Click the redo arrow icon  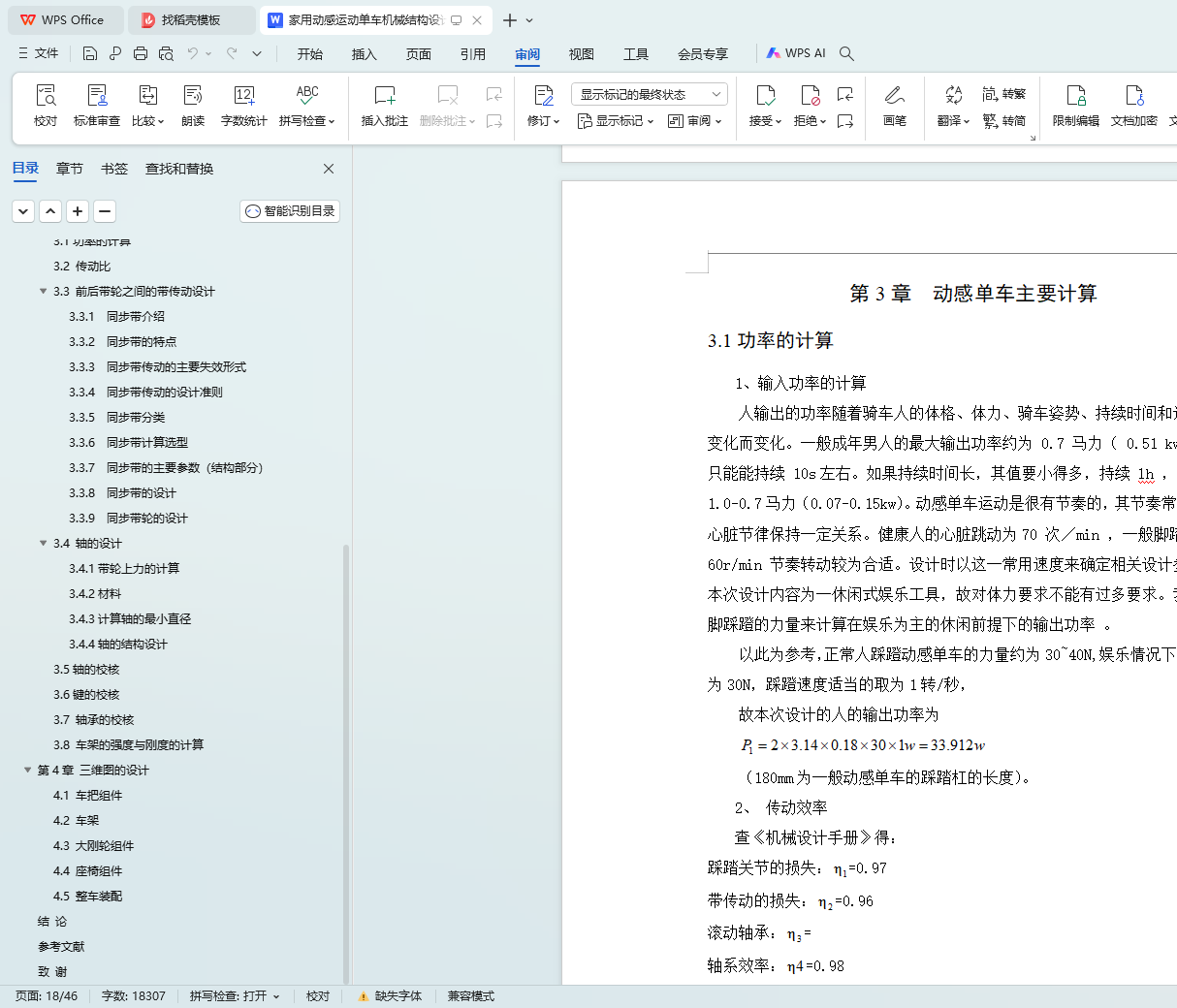[232, 53]
